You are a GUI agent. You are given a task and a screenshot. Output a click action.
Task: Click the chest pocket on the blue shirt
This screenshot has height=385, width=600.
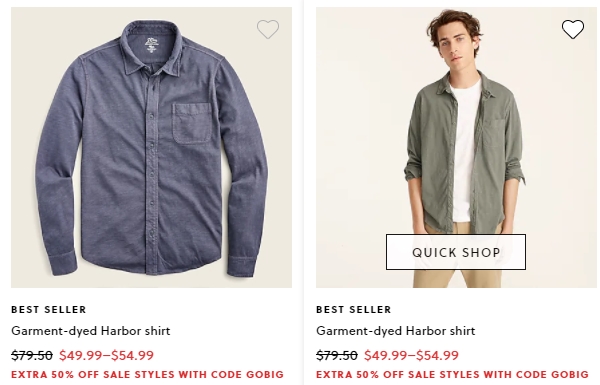tap(192, 123)
